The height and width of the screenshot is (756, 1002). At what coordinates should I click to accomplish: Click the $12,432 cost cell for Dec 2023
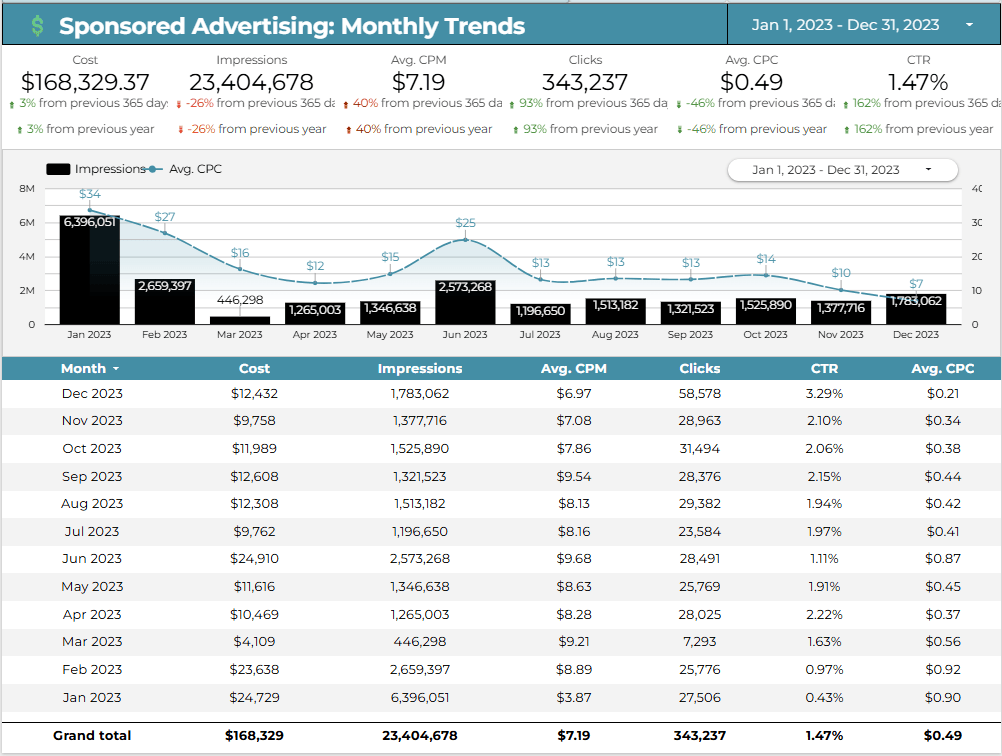[254, 394]
